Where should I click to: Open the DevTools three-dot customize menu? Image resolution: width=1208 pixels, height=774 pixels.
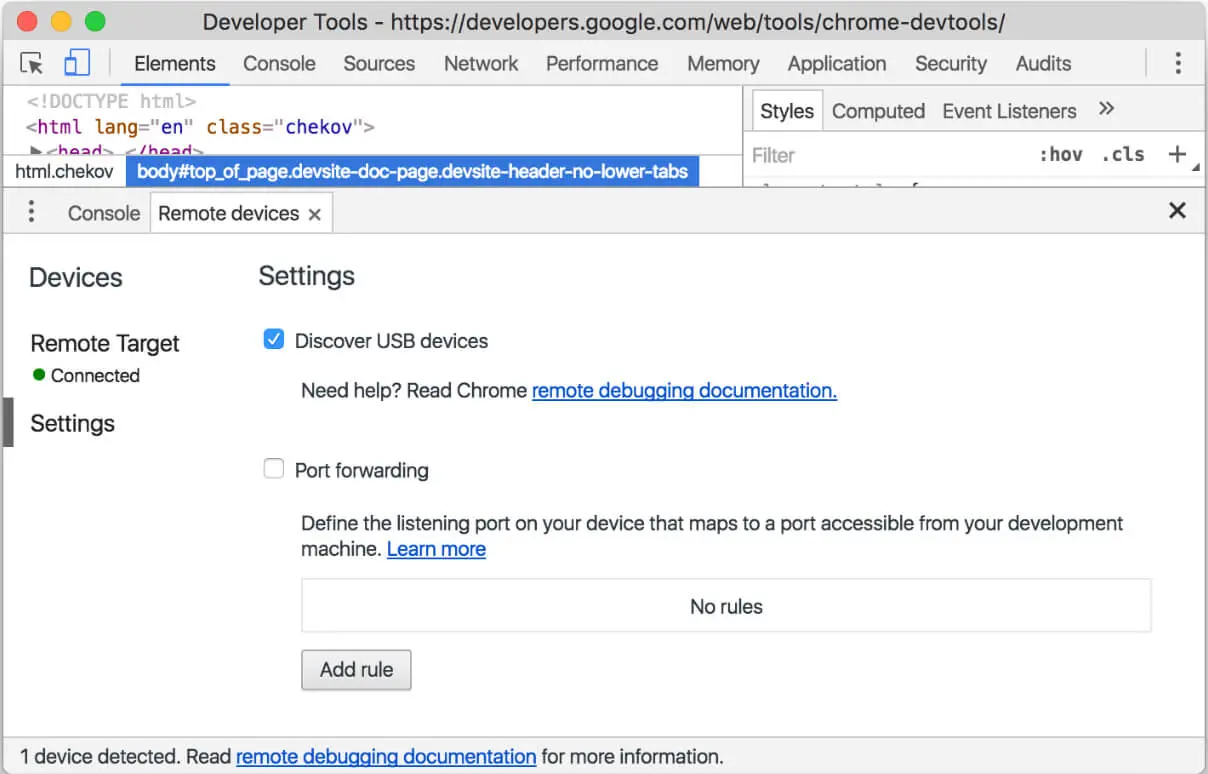click(x=1178, y=64)
